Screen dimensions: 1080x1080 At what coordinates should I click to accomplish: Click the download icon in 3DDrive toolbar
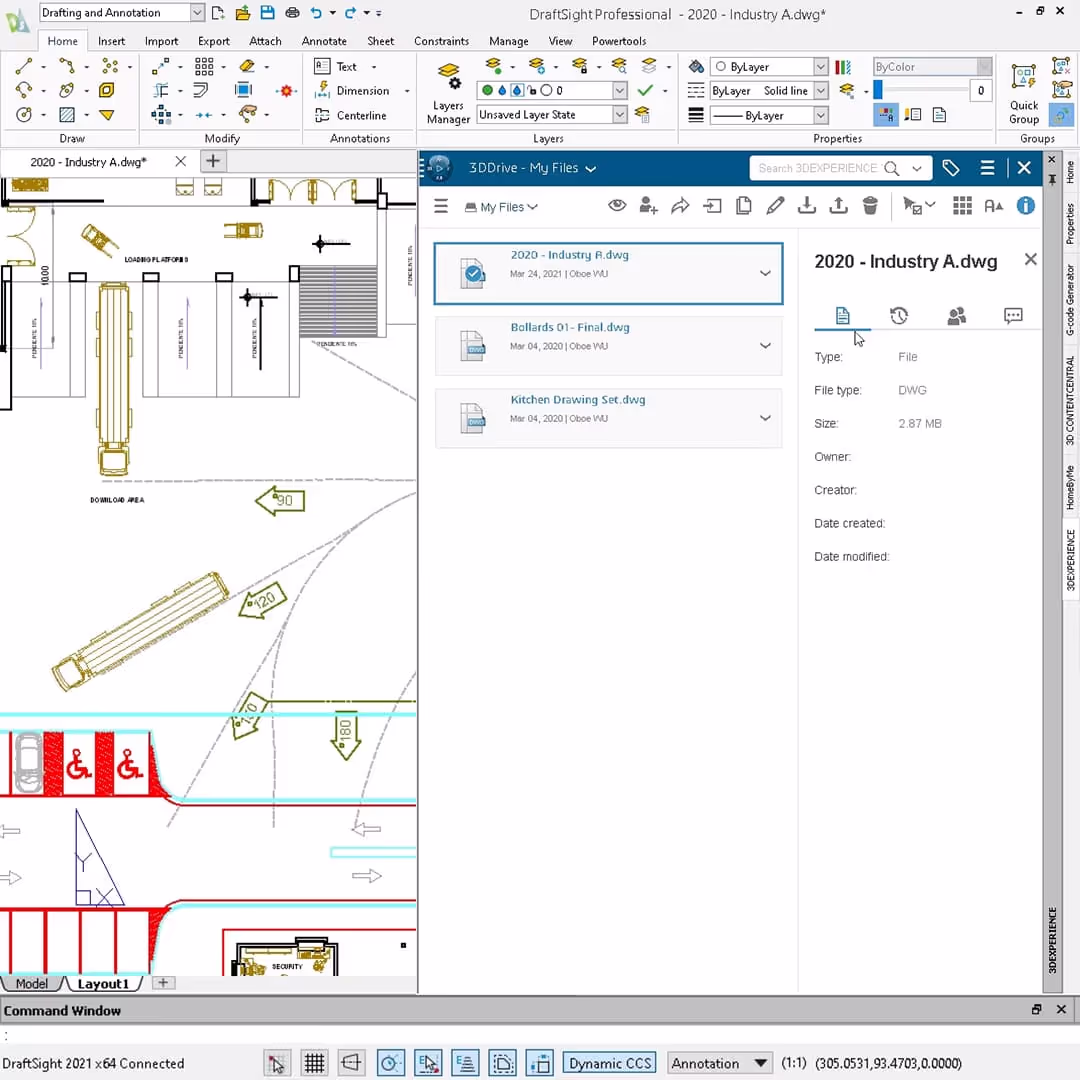[807, 205]
